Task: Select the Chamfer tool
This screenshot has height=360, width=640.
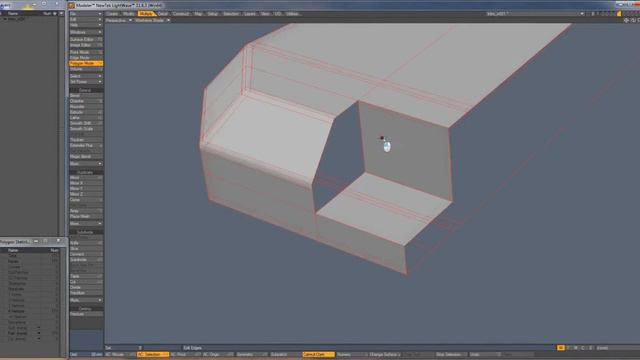Action: (x=86, y=101)
